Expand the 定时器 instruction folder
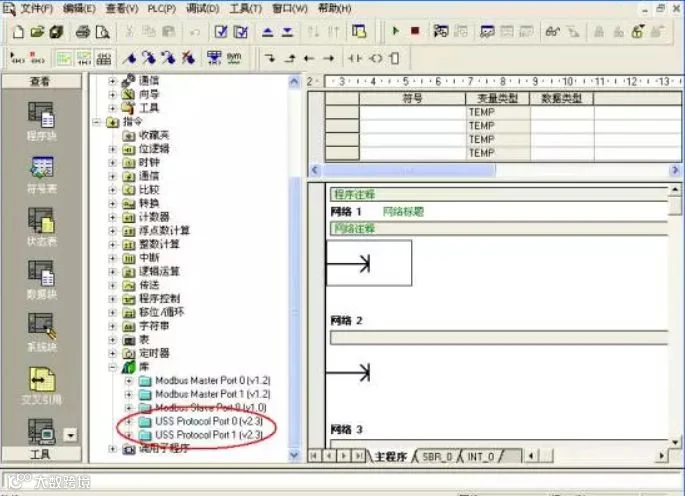 click(x=112, y=353)
